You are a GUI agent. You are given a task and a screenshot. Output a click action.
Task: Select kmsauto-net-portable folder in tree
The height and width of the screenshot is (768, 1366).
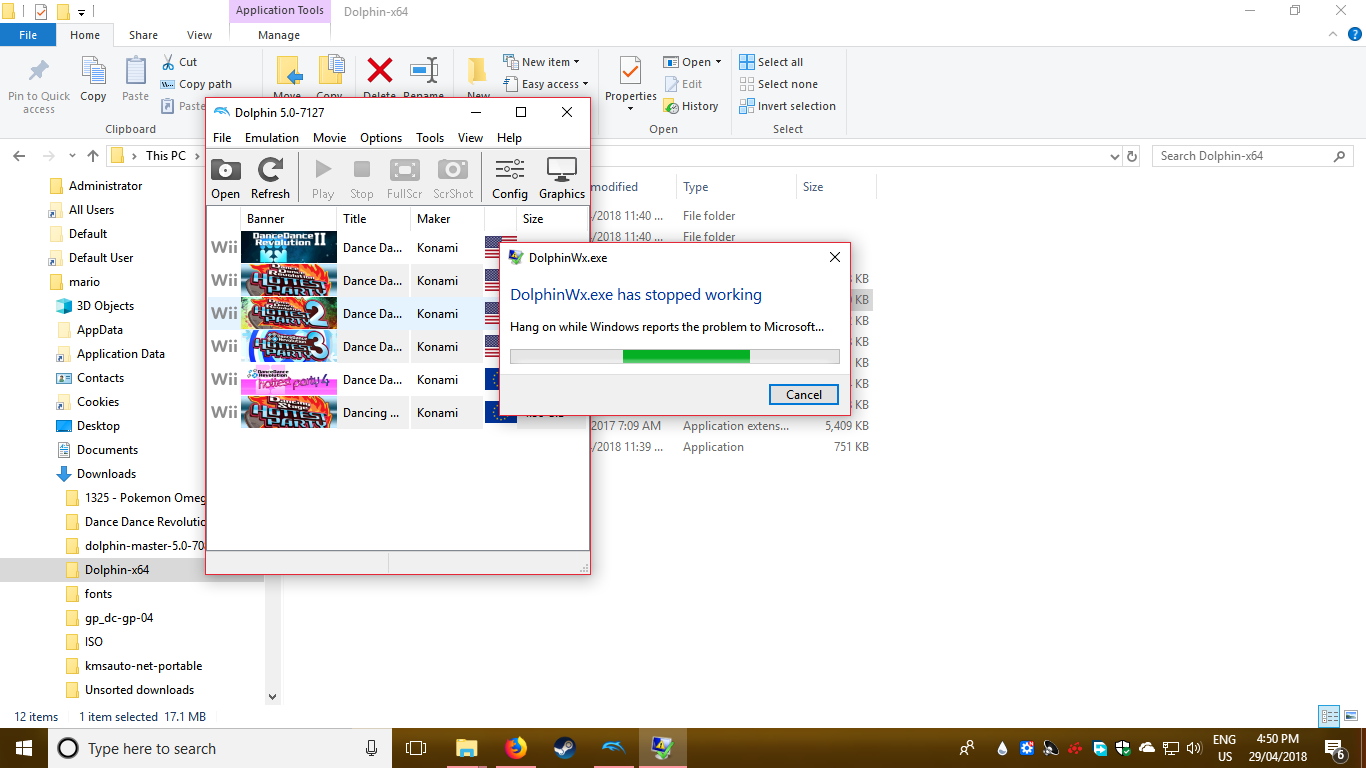(143, 666)
